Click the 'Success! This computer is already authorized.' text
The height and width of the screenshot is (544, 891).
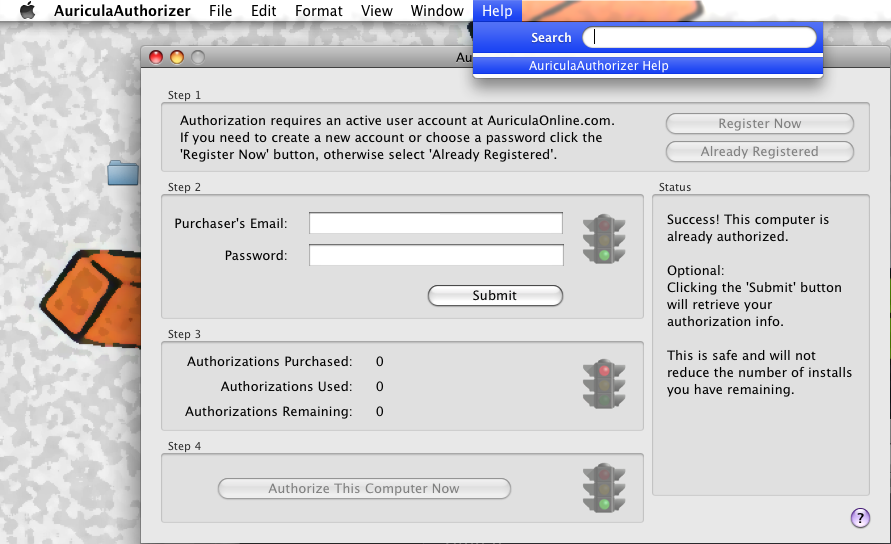748,228
